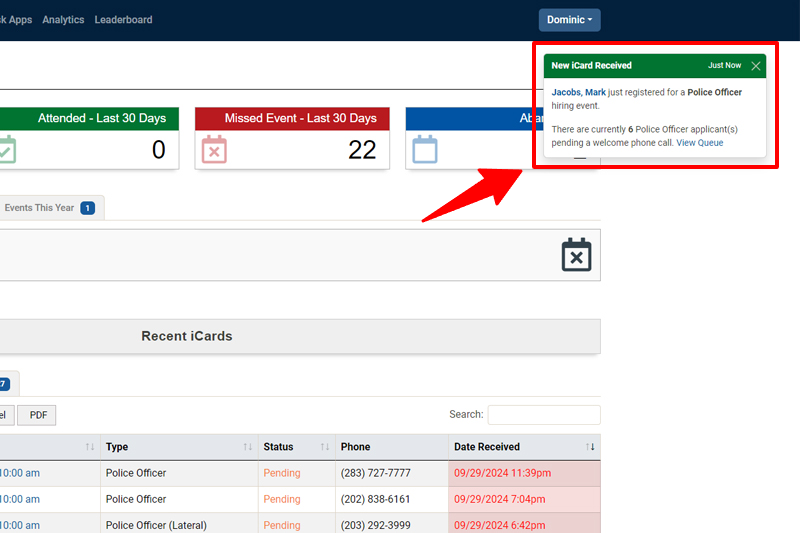This screenshot has width=800, height=533.
Task: Click the Phone column header
Action: click(355, 447)
